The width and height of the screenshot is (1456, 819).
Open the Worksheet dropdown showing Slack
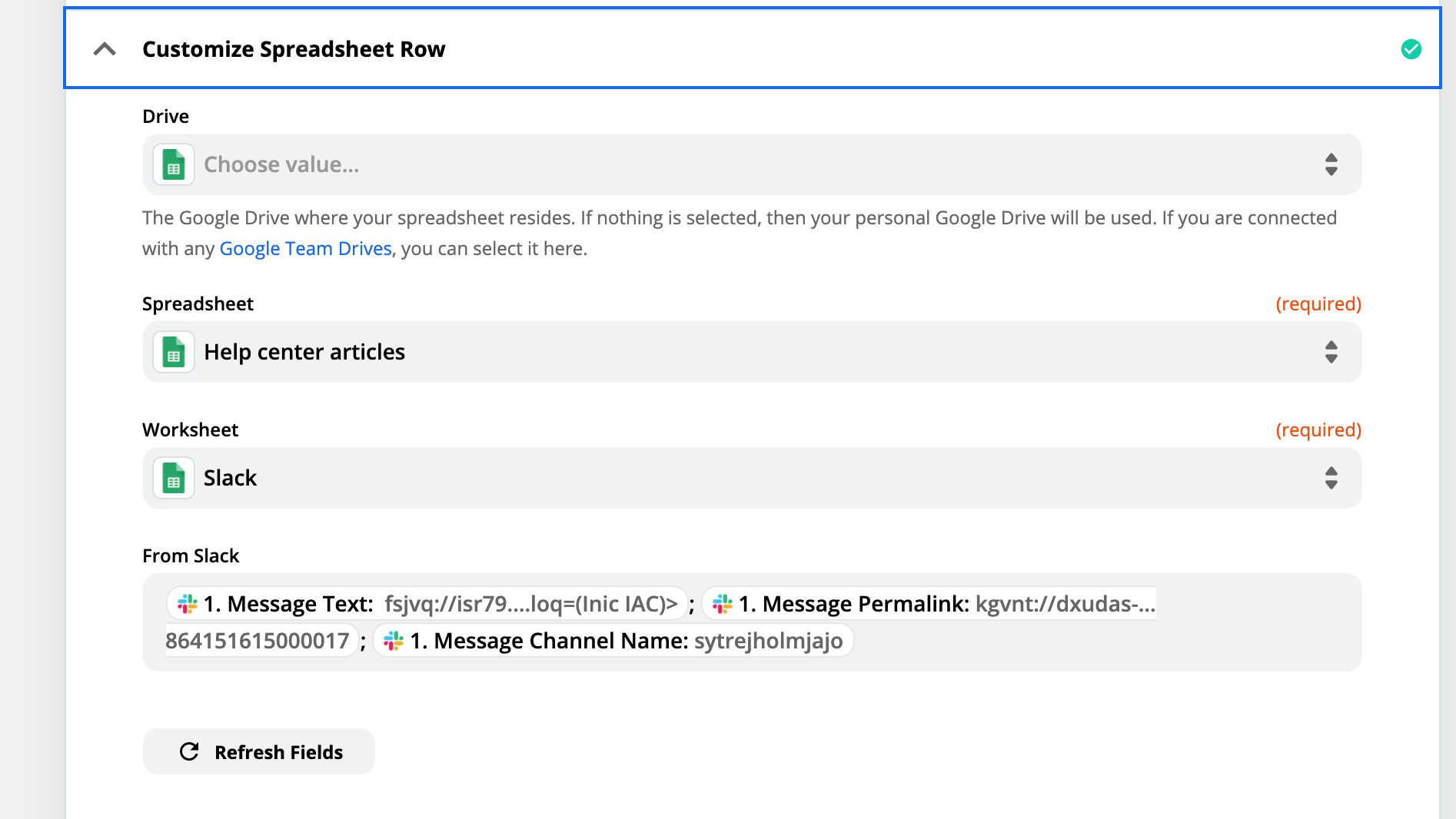pyautogui.click(x=752, y=478)
